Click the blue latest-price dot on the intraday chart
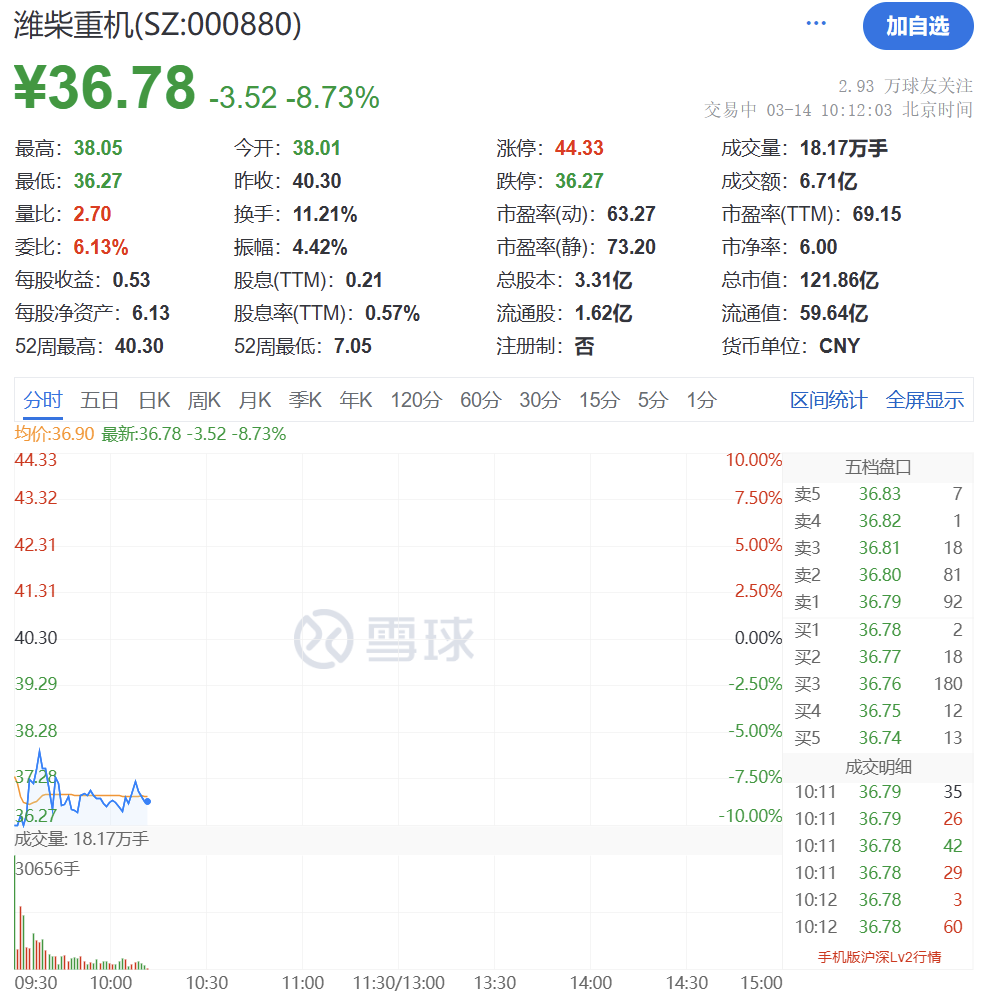 click(x=148, y=801)
